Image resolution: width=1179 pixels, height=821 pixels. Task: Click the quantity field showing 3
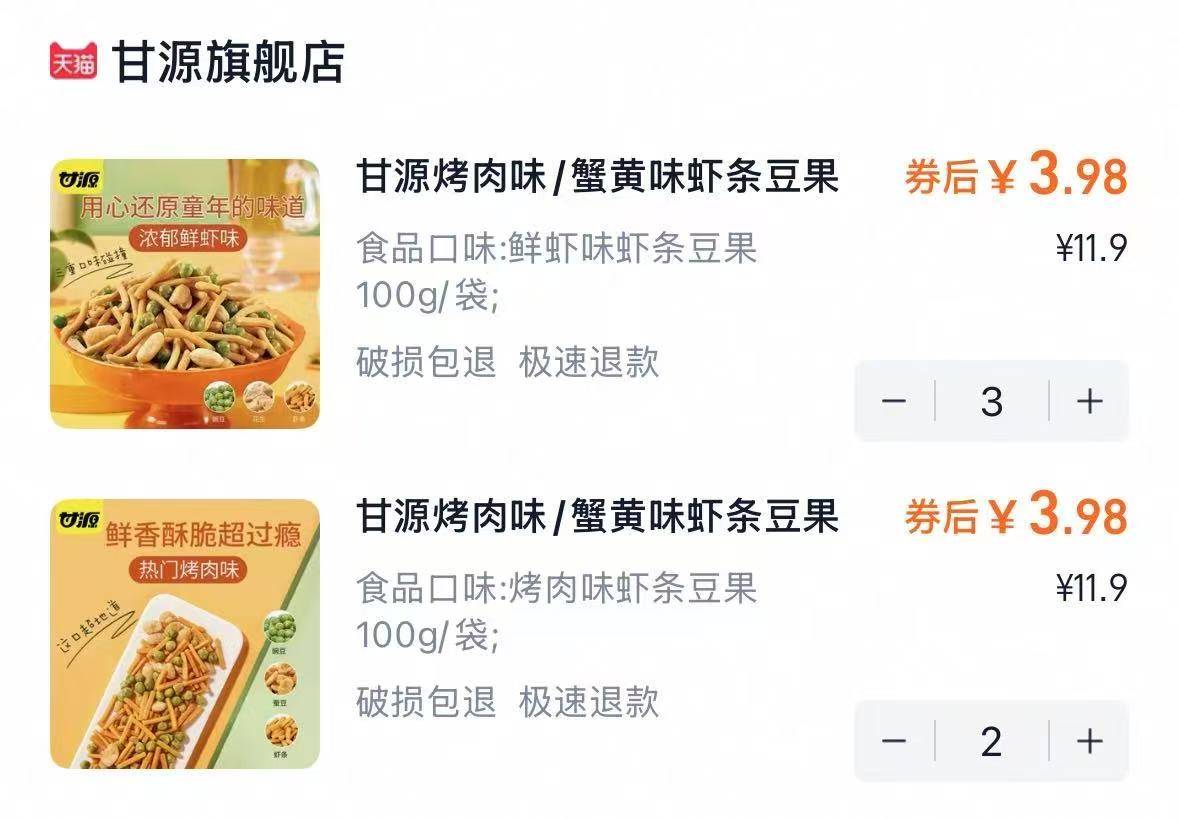(x=991, y=400)
